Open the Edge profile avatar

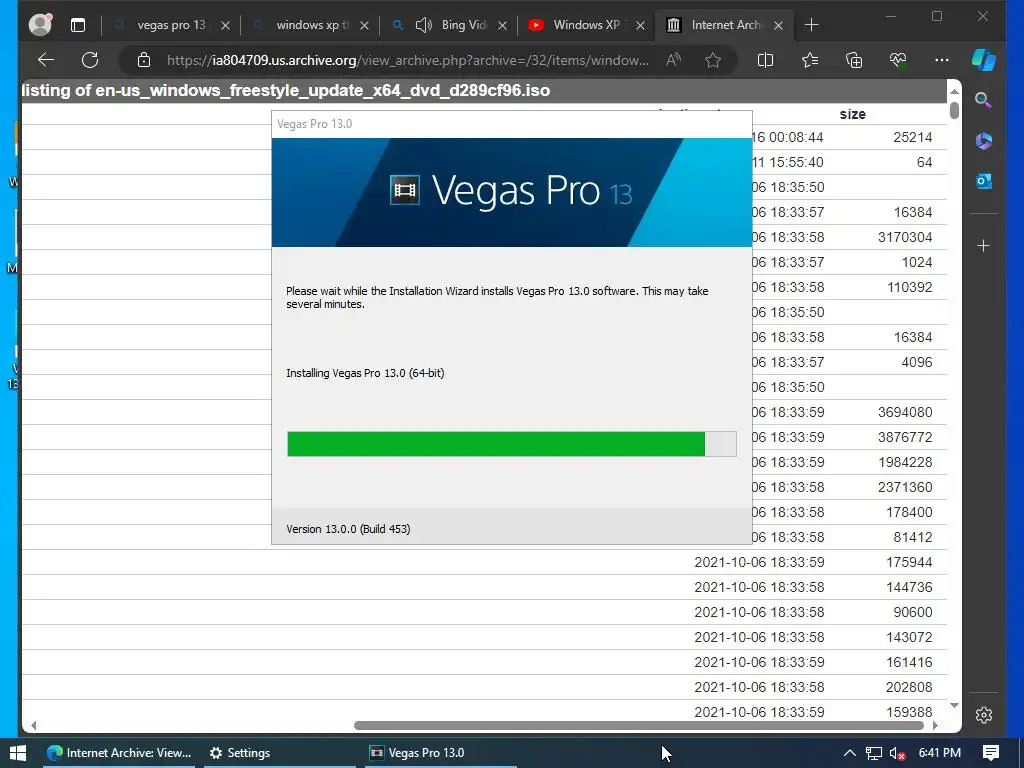pos(40,25)
